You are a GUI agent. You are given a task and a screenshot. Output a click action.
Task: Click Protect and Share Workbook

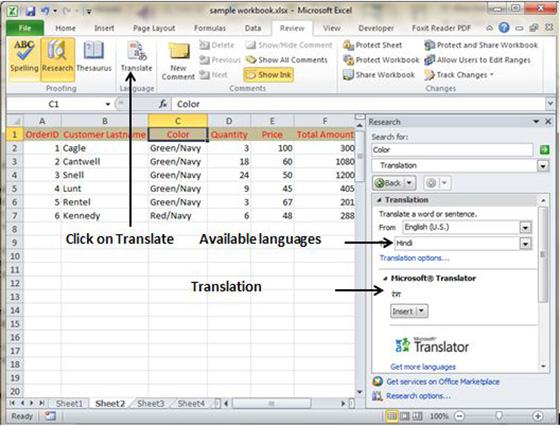click(481, 45)
